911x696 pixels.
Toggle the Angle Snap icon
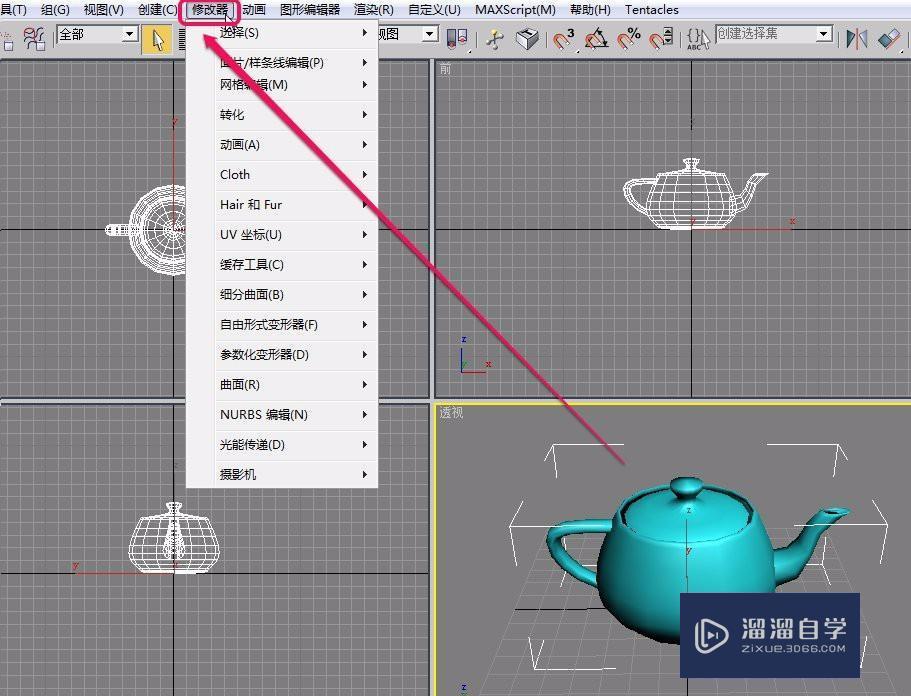(596, 39)
